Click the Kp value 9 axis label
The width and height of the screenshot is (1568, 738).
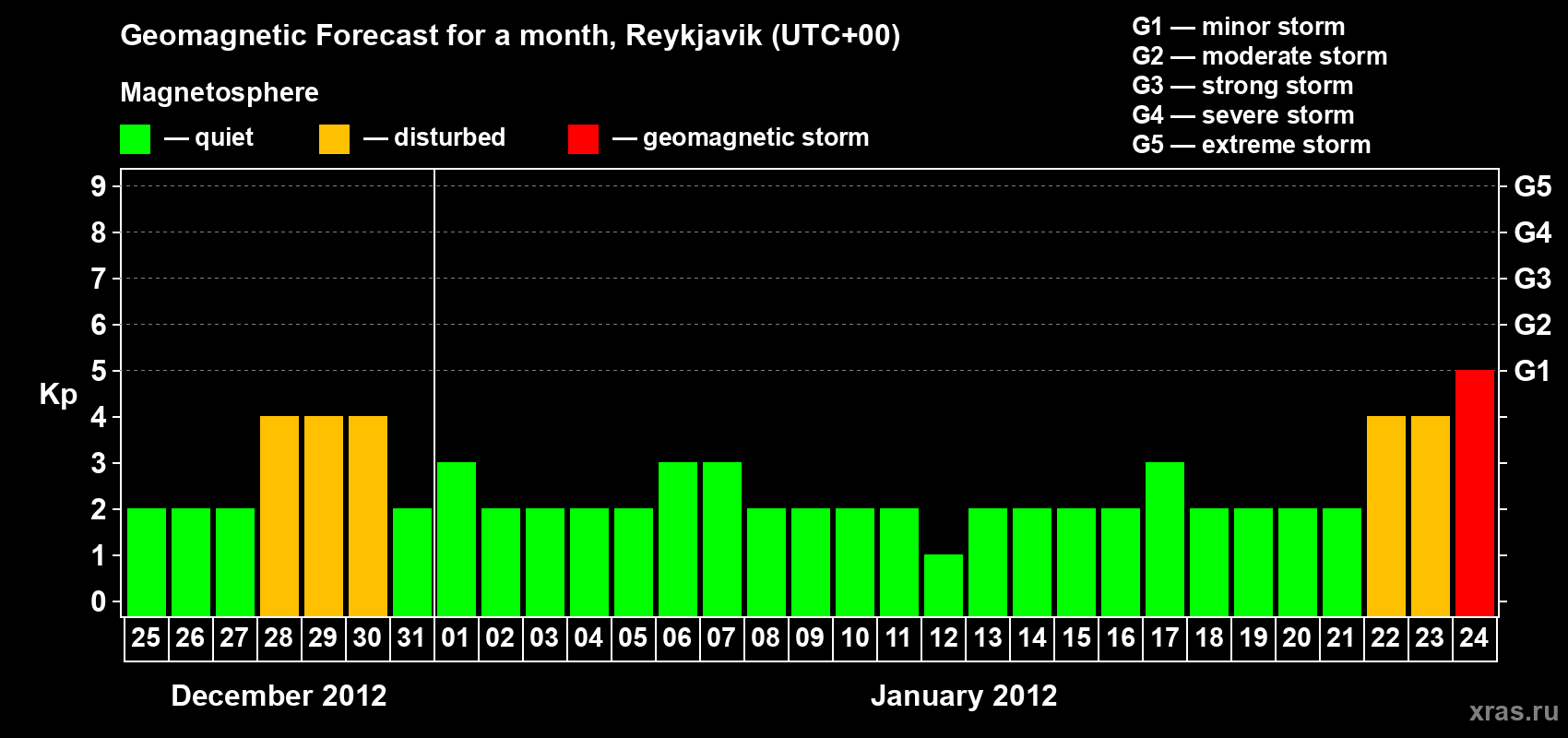click(99, 186)
